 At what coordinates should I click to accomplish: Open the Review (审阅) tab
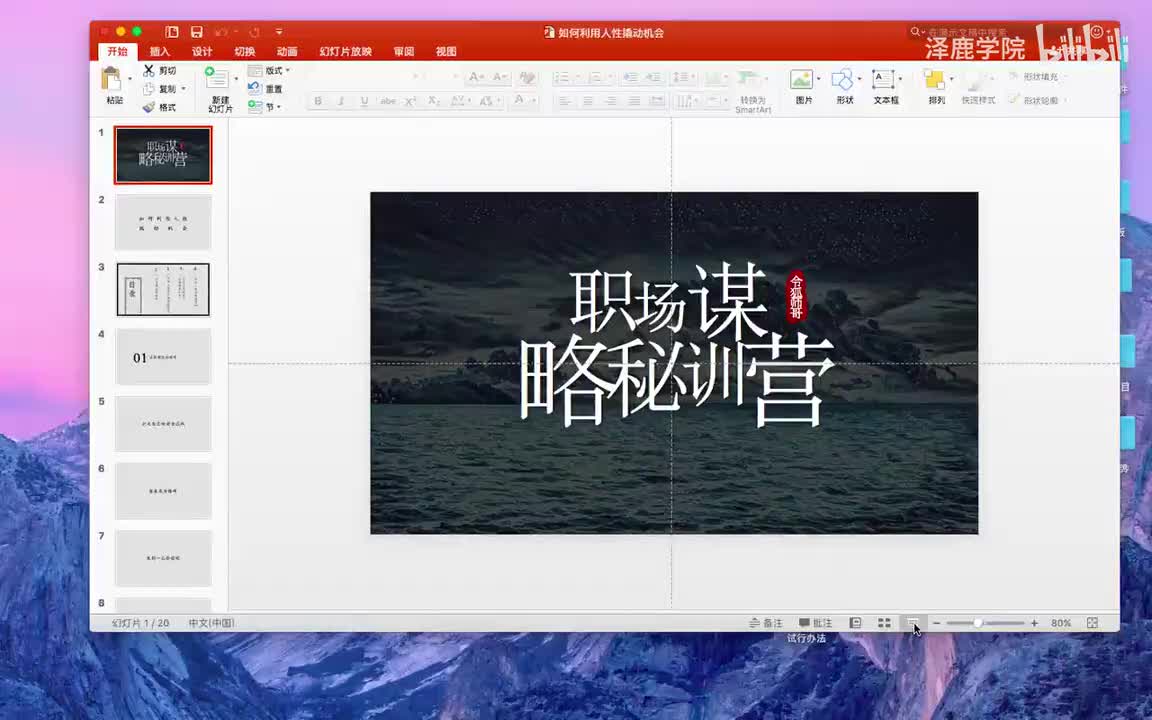[x=403, y=51]
